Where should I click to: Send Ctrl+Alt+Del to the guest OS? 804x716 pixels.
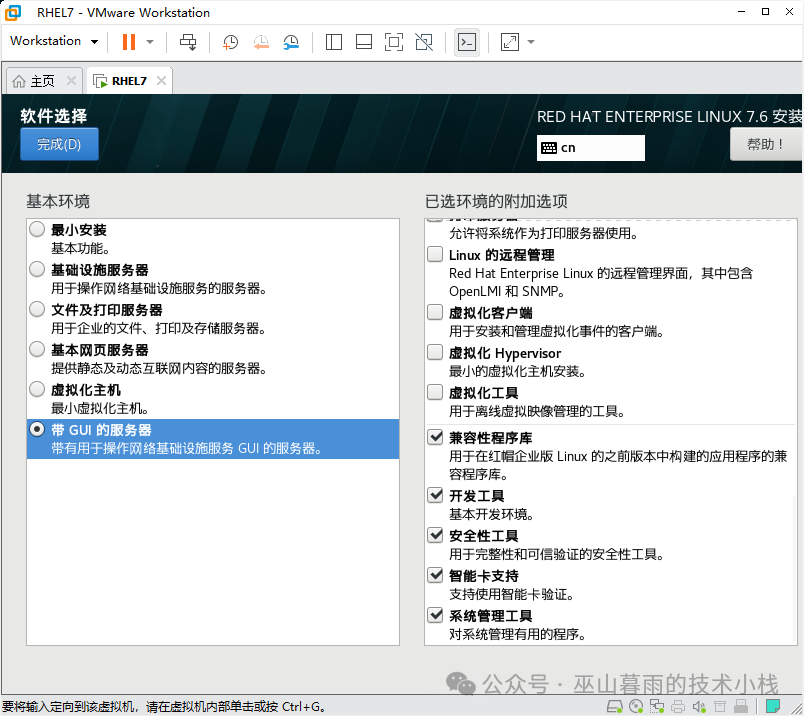point(190,41)
